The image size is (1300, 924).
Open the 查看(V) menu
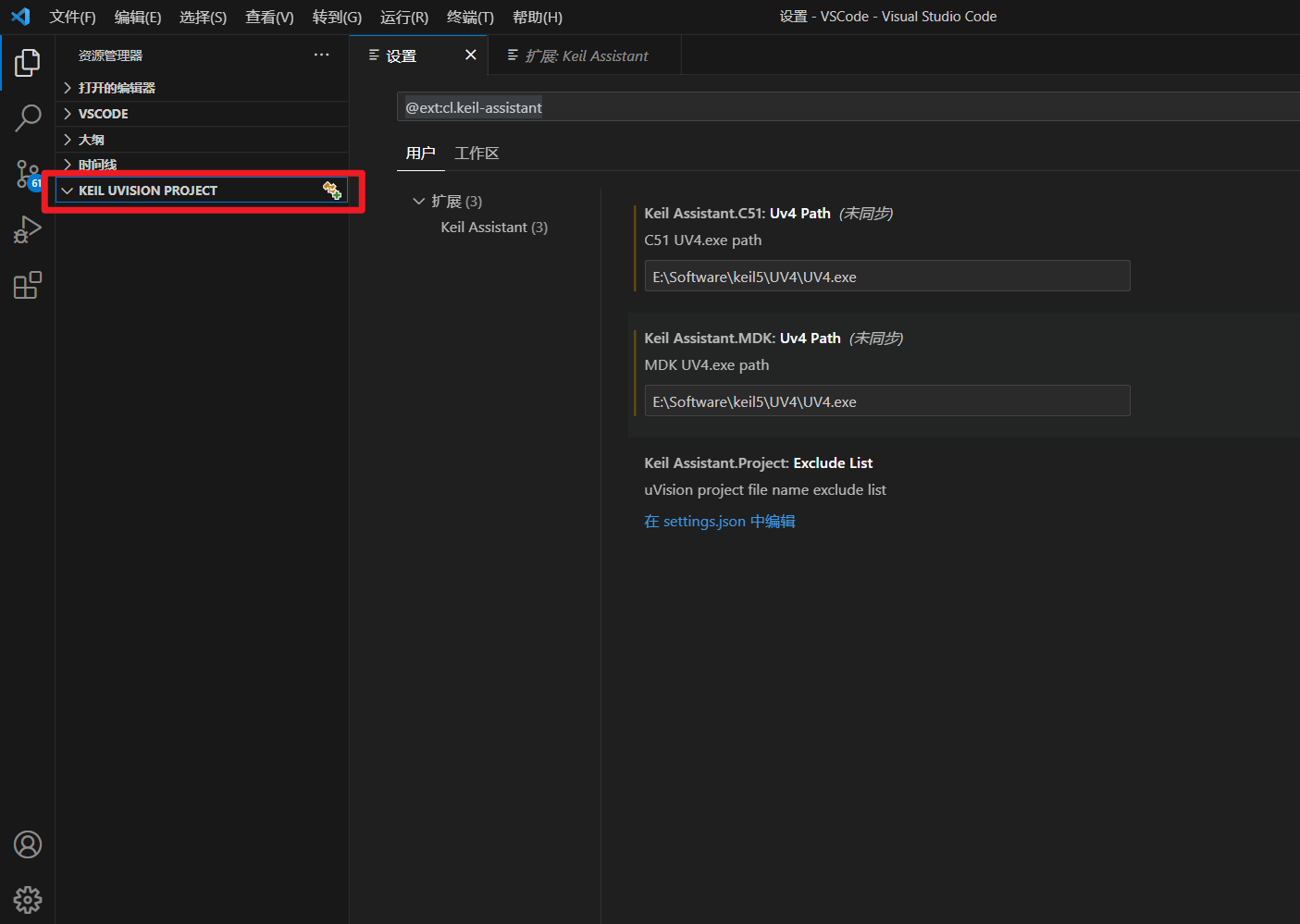[x=269, y=18]
